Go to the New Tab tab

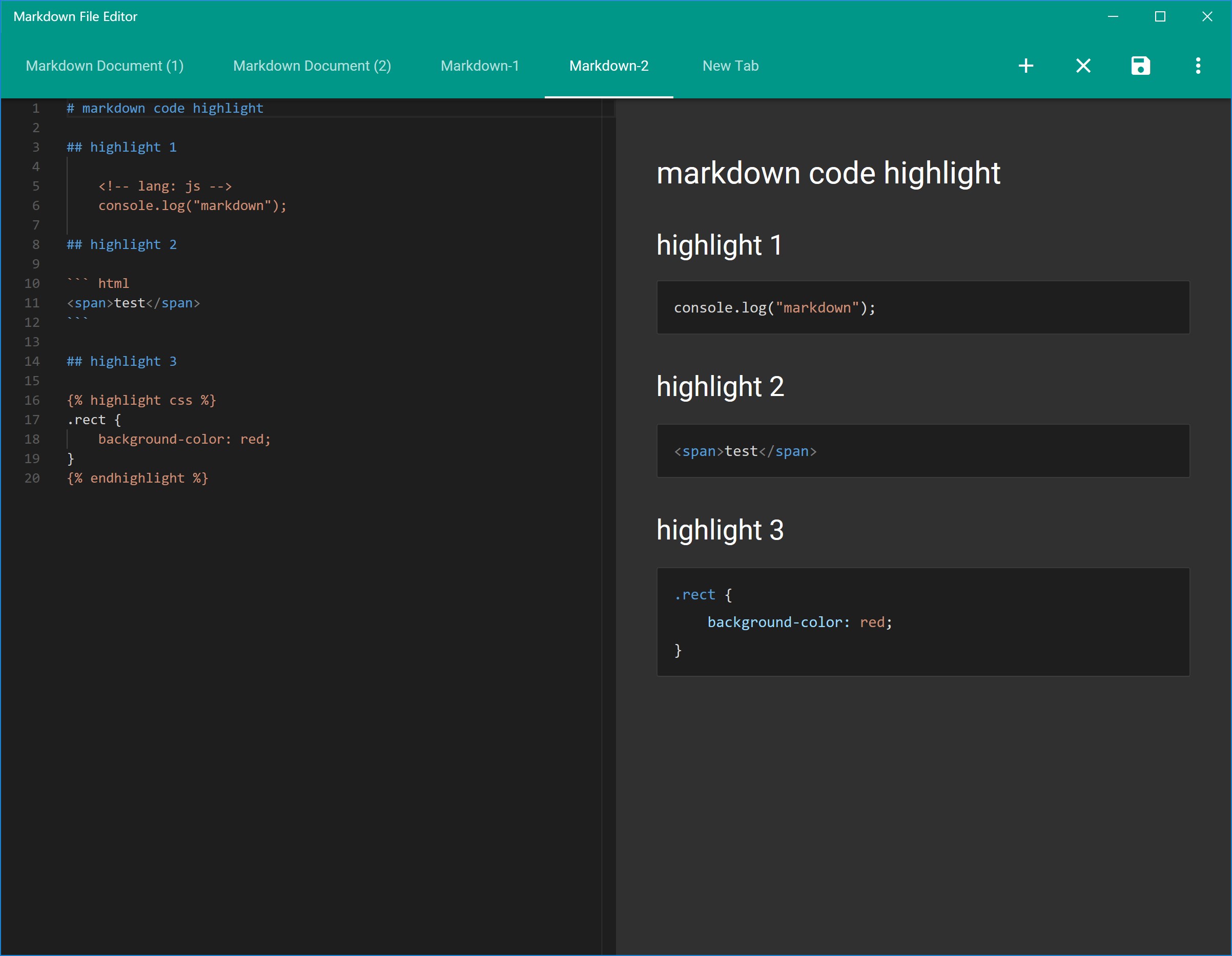[x=730, y=66]
